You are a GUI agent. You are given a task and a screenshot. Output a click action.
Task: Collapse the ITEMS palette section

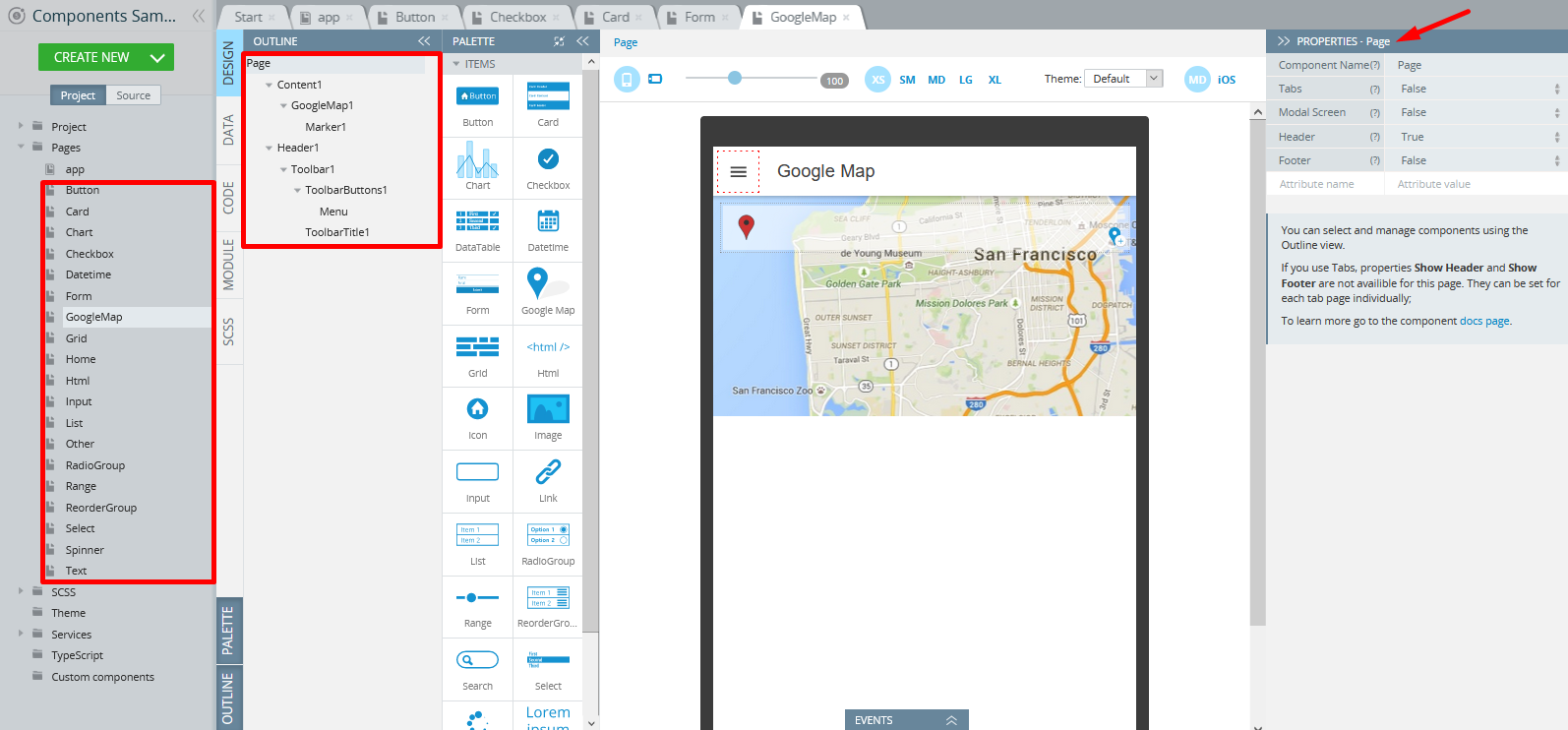click(x=456, y=64)
